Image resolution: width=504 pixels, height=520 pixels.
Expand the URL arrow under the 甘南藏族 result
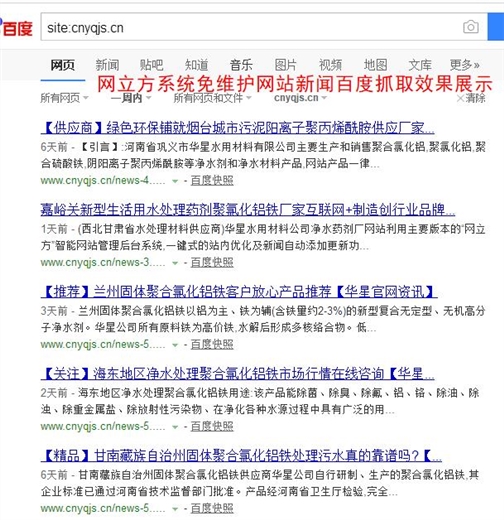pyautogui.click(x=175, y=509)
